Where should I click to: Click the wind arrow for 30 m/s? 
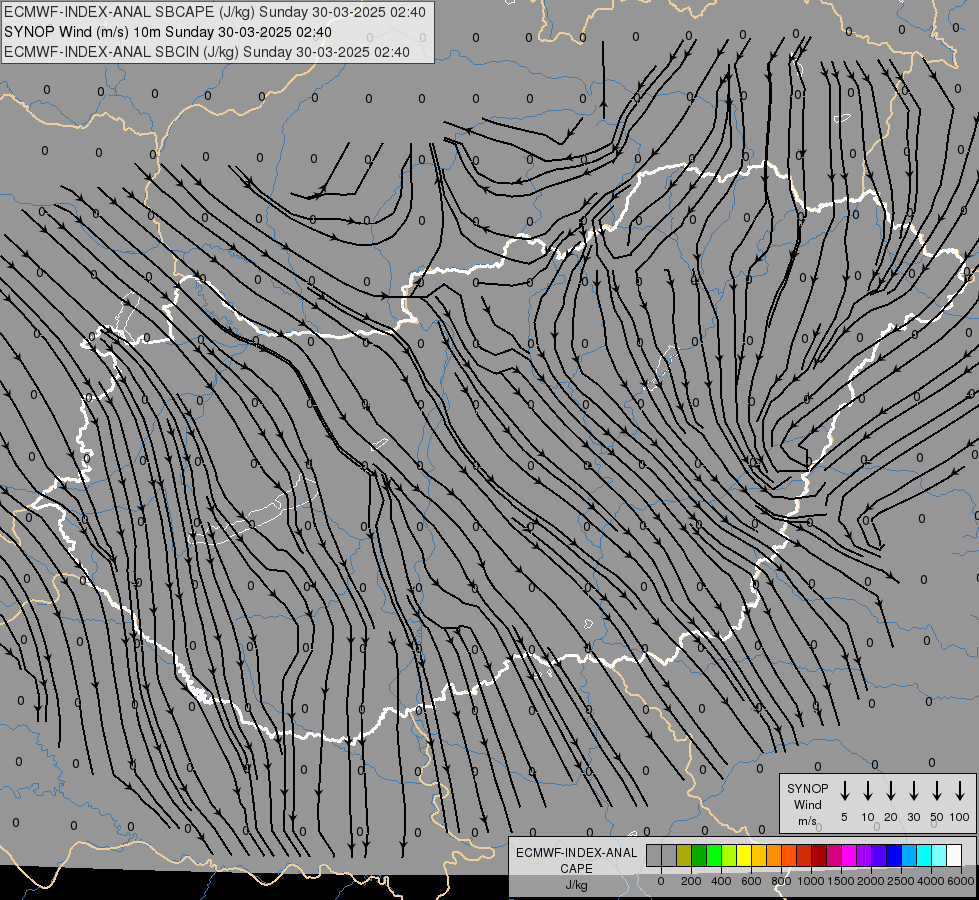913,791
